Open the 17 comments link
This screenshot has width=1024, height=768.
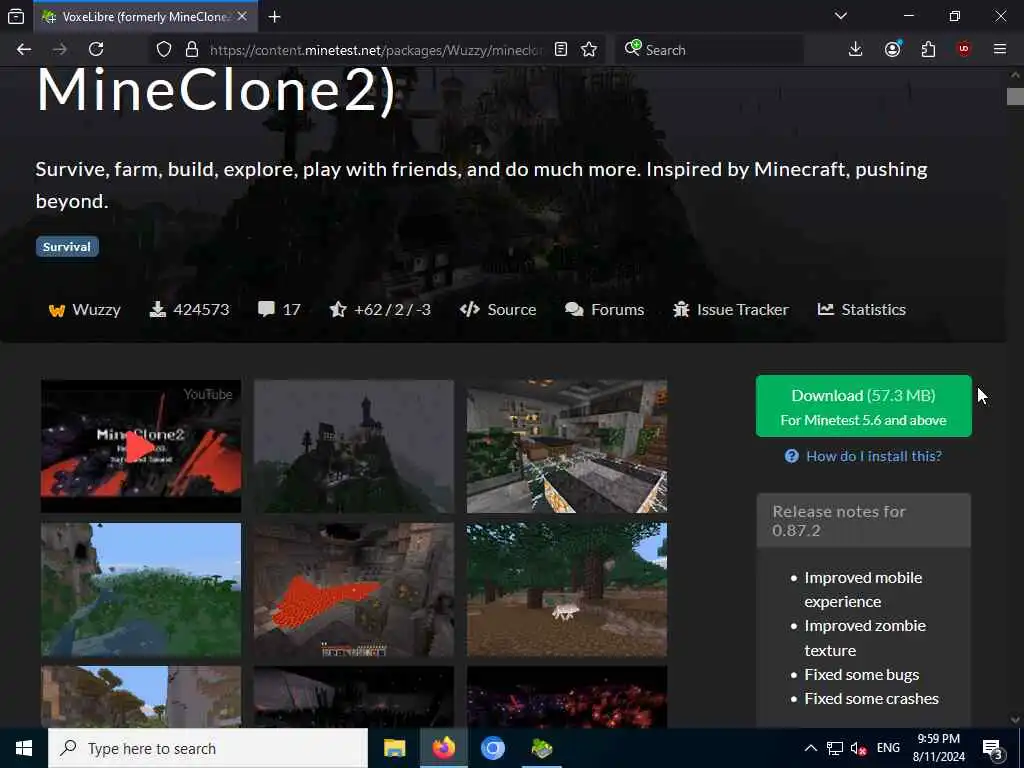click(280, 310)
